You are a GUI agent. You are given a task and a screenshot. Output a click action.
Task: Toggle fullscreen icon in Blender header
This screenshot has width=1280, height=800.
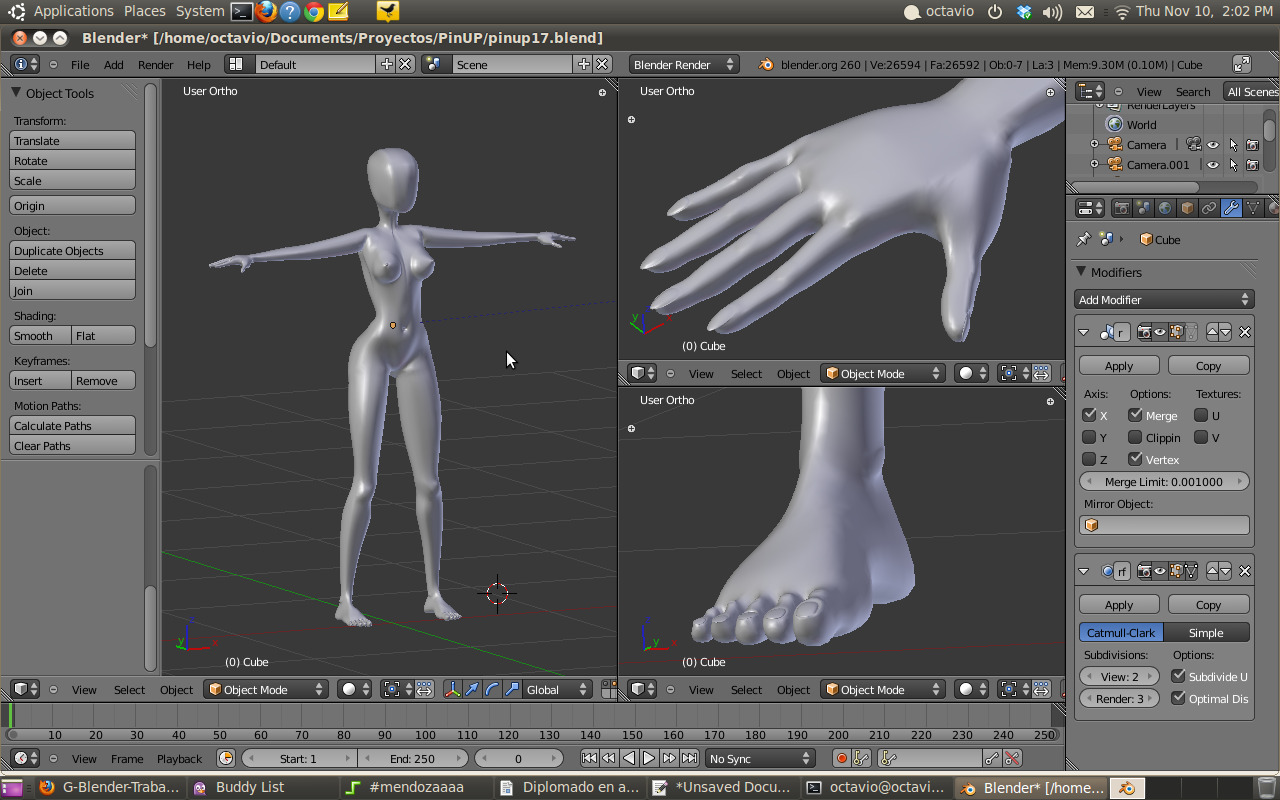click(x=1241, y=64)
